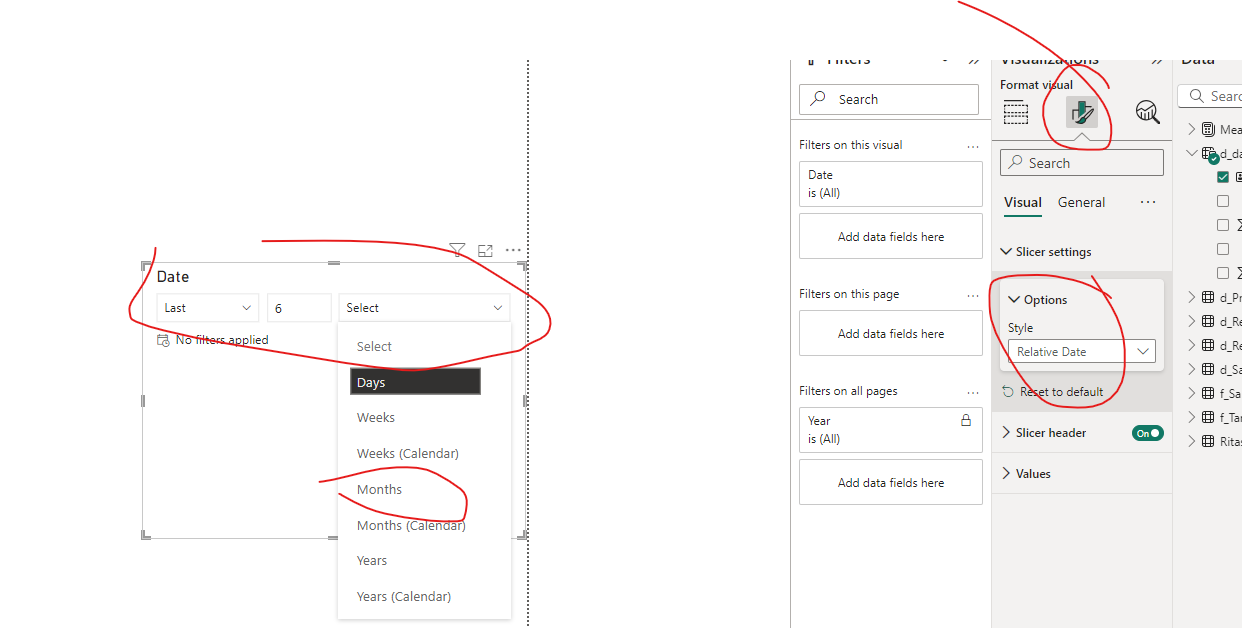Click the table icon of Ritas

[1208, 441]
